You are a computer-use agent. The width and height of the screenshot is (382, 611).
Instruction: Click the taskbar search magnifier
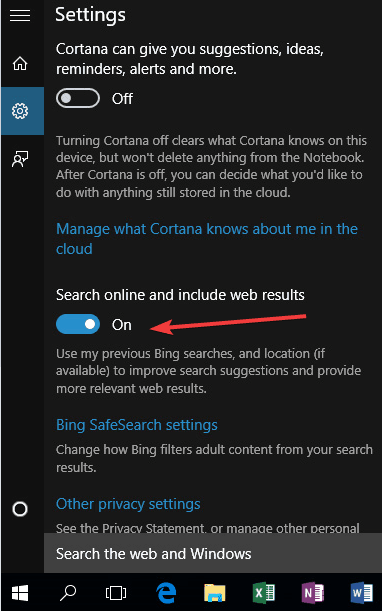[68, 593]
